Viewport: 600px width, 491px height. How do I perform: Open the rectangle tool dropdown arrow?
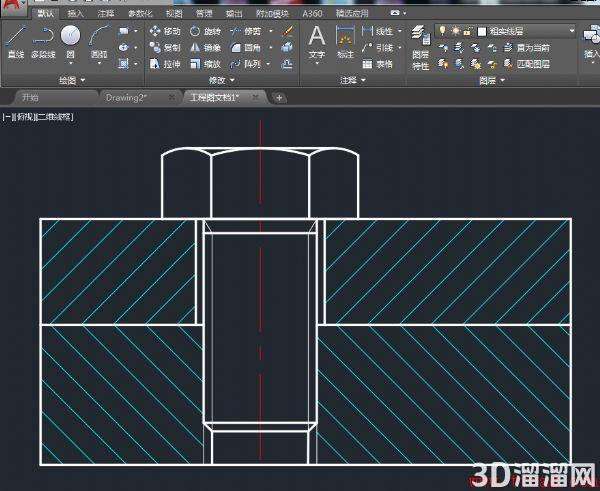pyautogui.click(x=136, y=31)
